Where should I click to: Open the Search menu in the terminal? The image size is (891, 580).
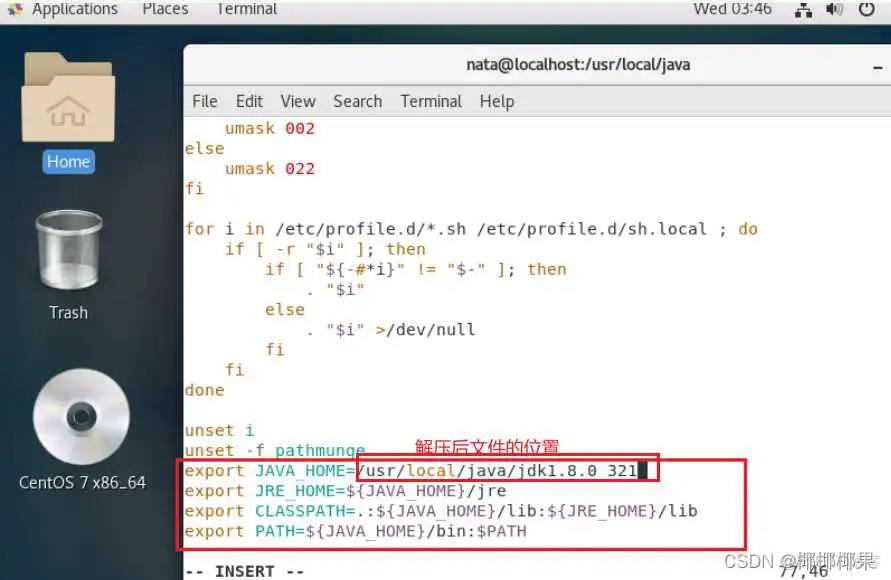[x=357, y=101]
